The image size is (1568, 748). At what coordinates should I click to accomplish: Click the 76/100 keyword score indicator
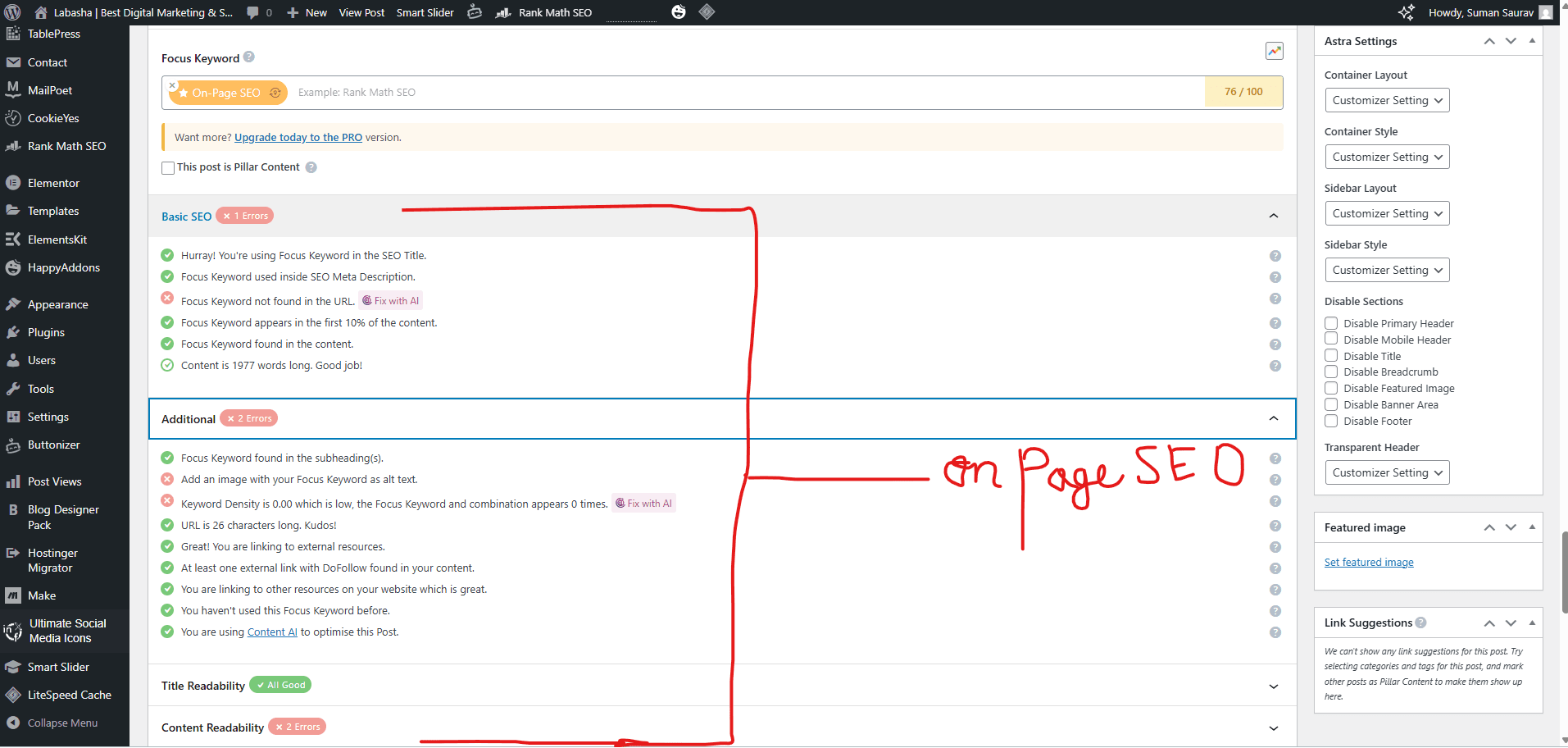pyautogui.click(x=1243, y=92)
